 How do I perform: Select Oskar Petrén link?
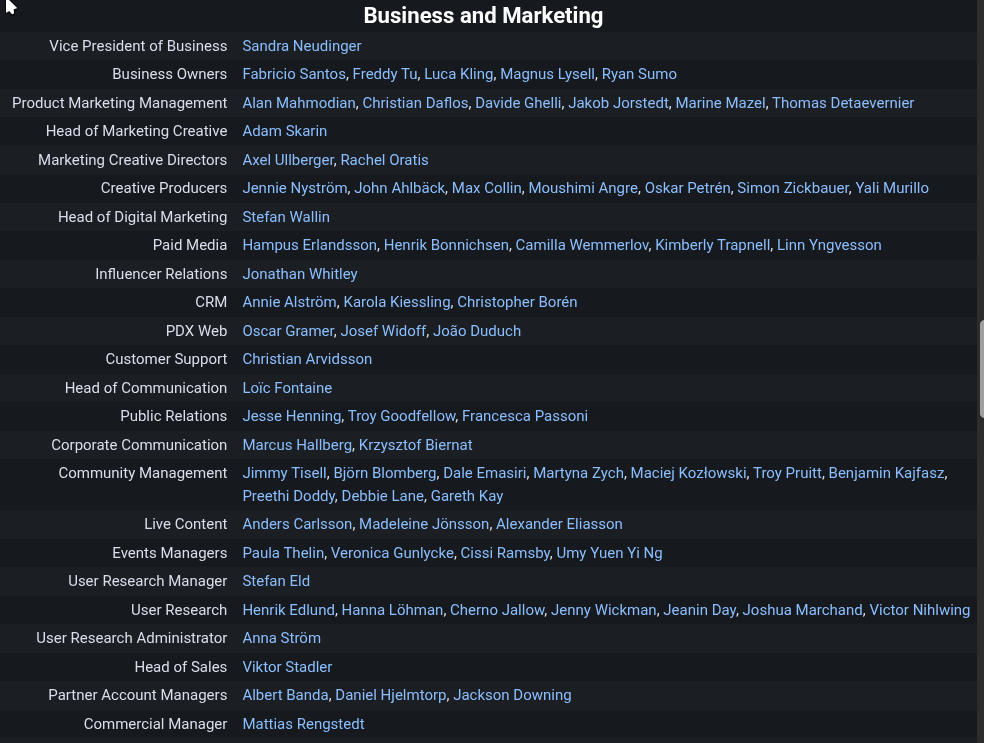687,188
